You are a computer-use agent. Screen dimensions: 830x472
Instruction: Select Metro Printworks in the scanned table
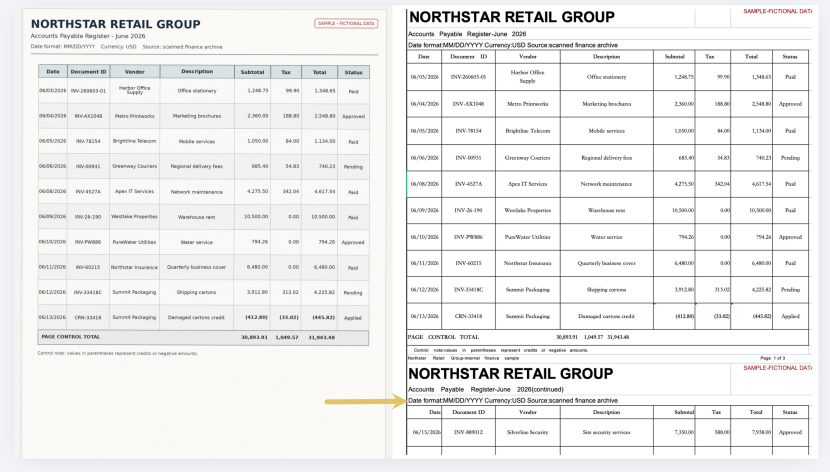pos(134,116)
